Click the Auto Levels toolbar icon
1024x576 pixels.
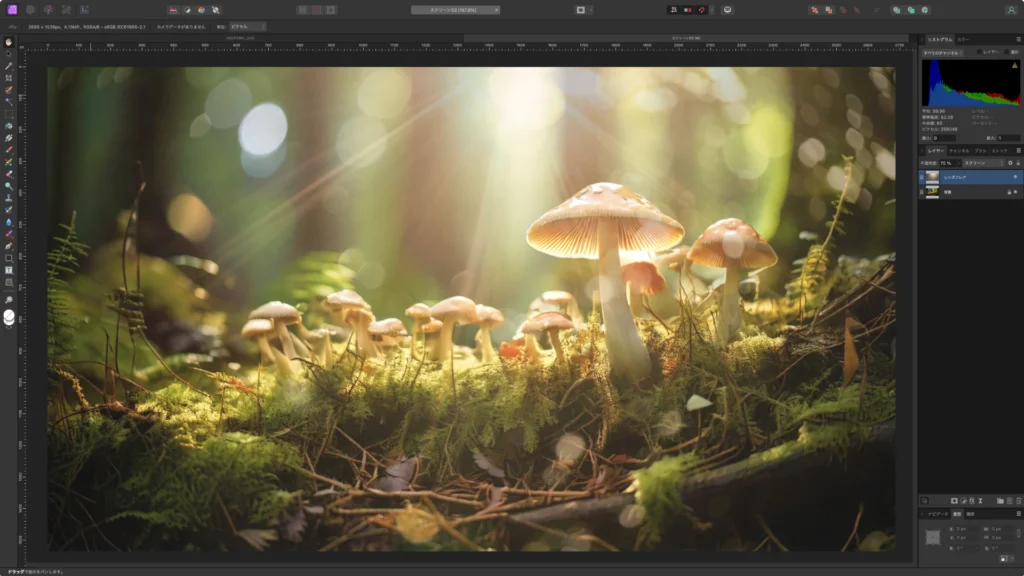click(173, 9)
